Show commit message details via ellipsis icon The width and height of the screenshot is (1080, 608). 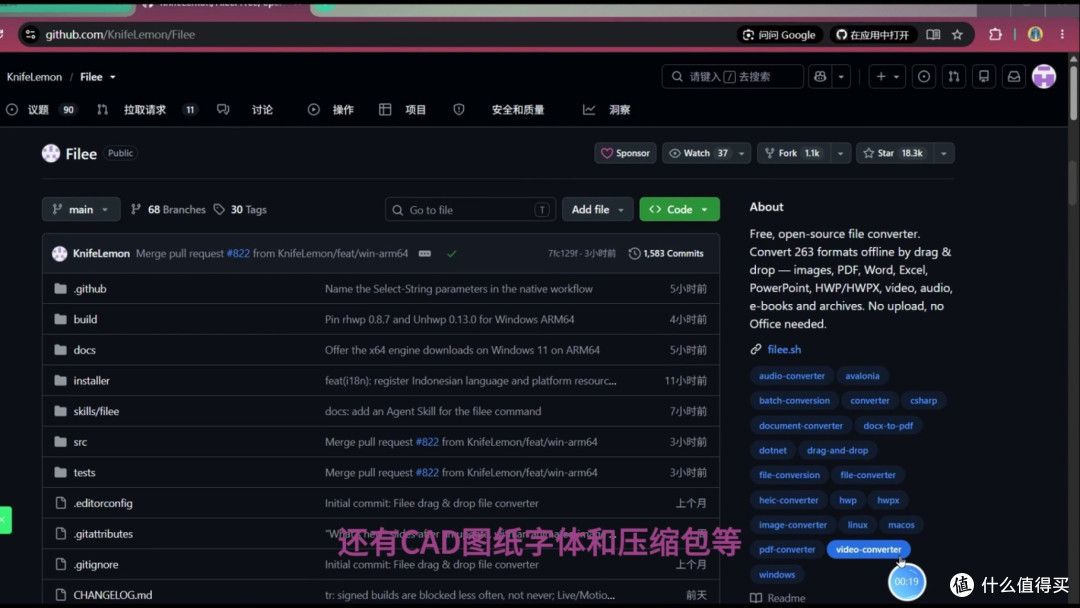[x=425, y=253]
